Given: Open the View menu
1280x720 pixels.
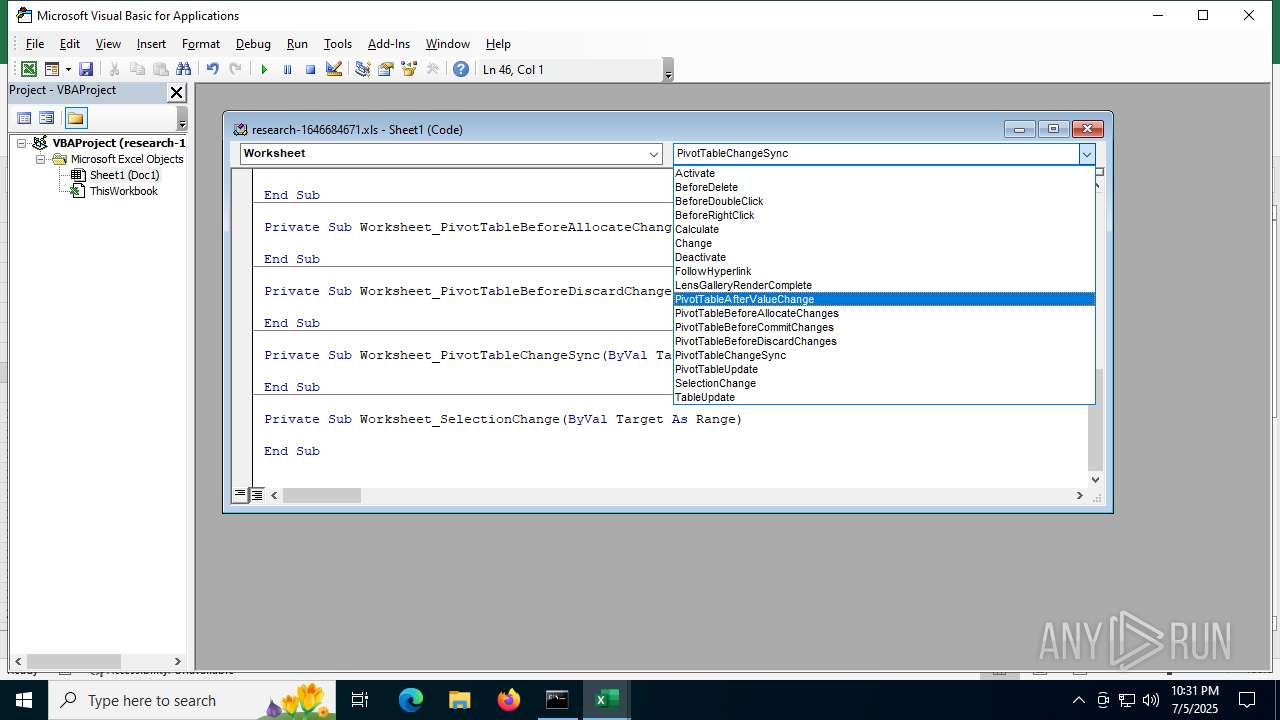Looking at the screenshot, I should [x=108, y=44].
